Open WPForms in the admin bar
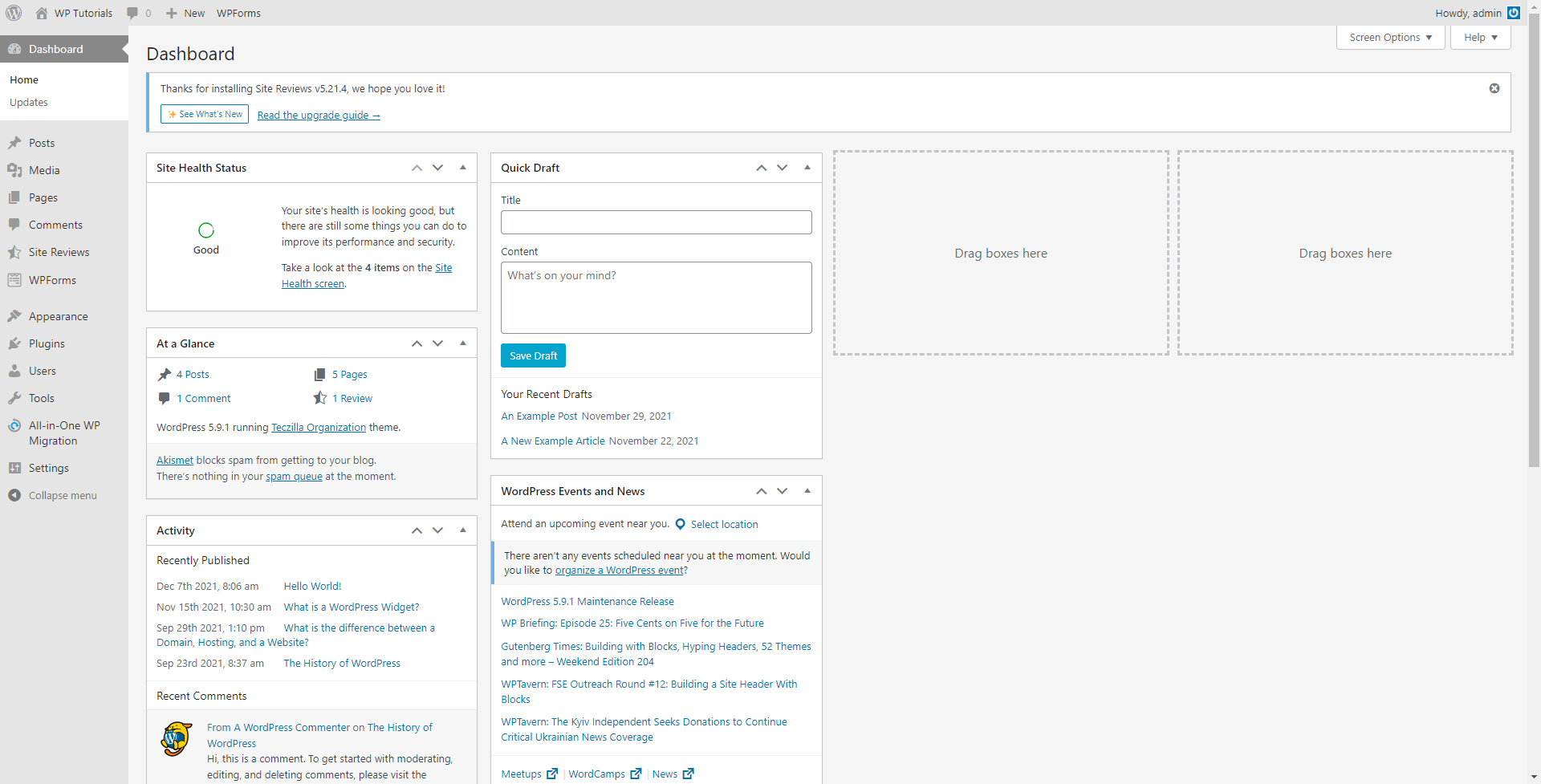The height and width of the screenshot is (784, 1541). [x=238, y=13]
